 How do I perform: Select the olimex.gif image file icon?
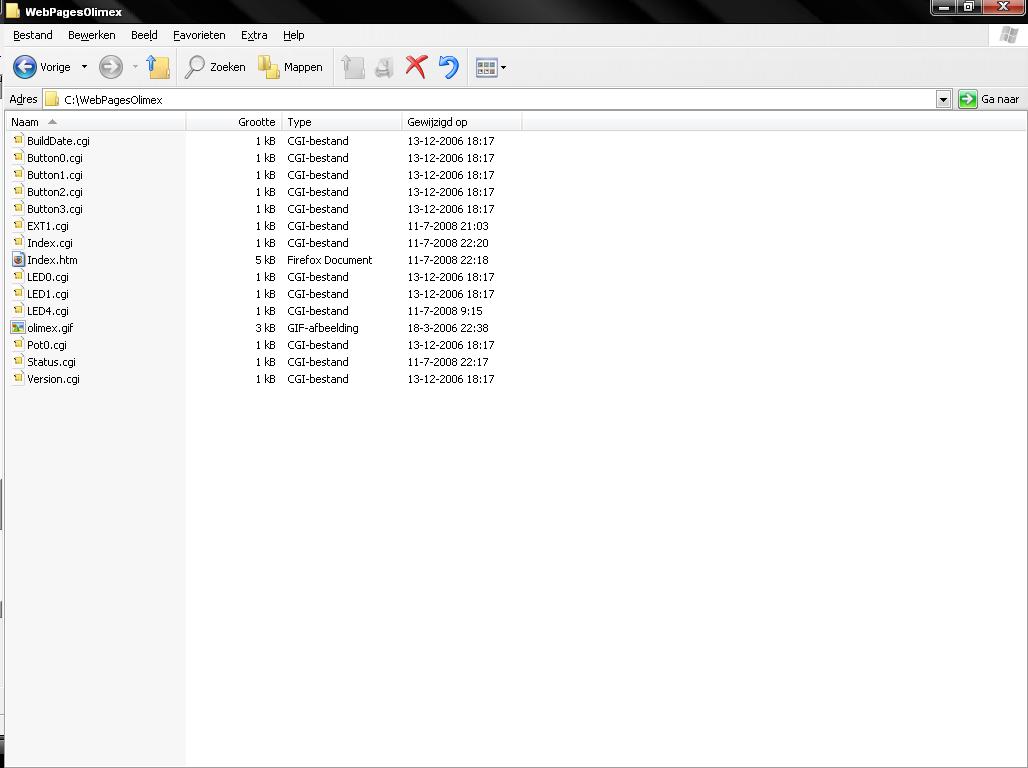point(18,328)
